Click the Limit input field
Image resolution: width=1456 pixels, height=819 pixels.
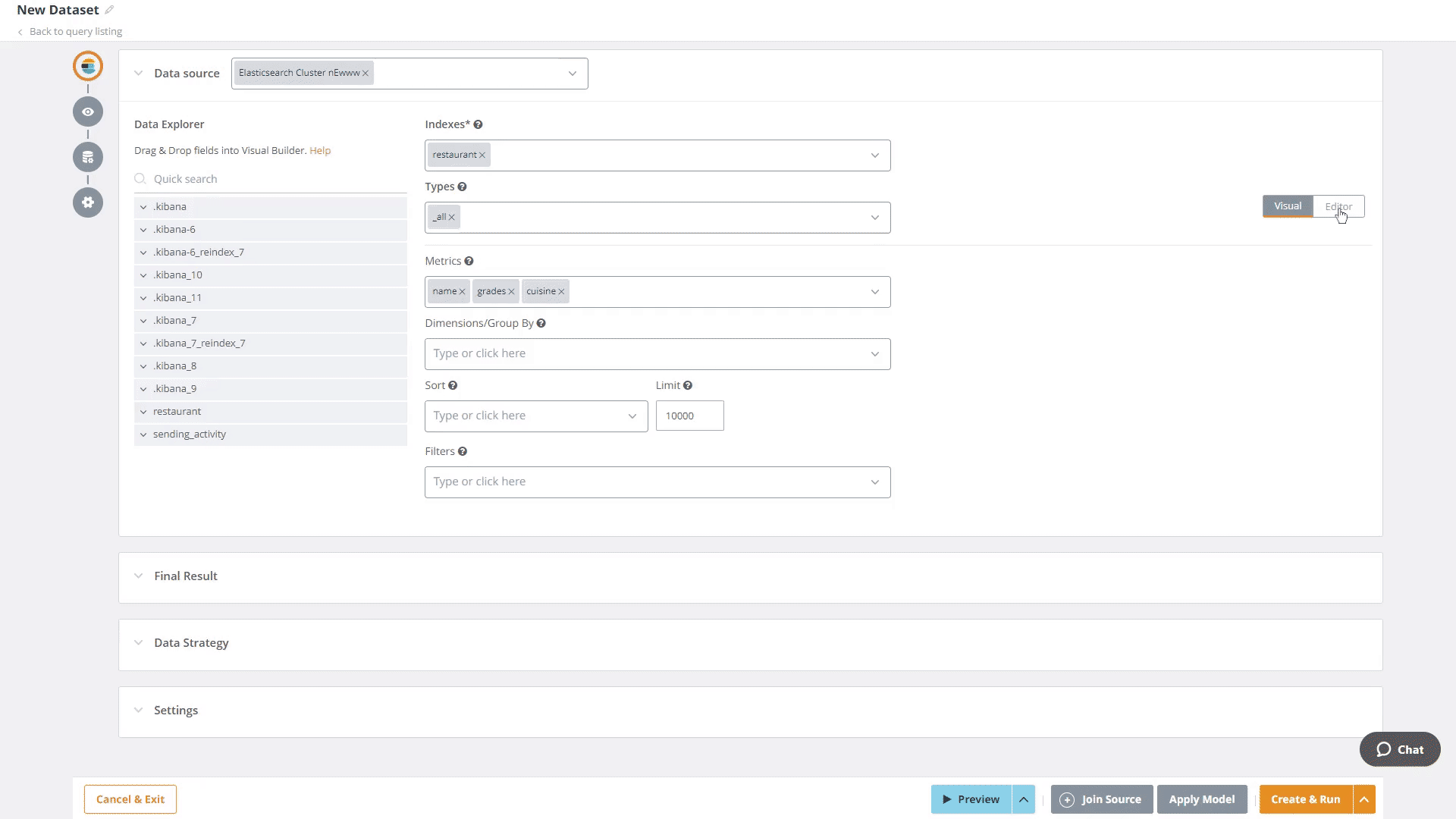(x=689, y=416)
